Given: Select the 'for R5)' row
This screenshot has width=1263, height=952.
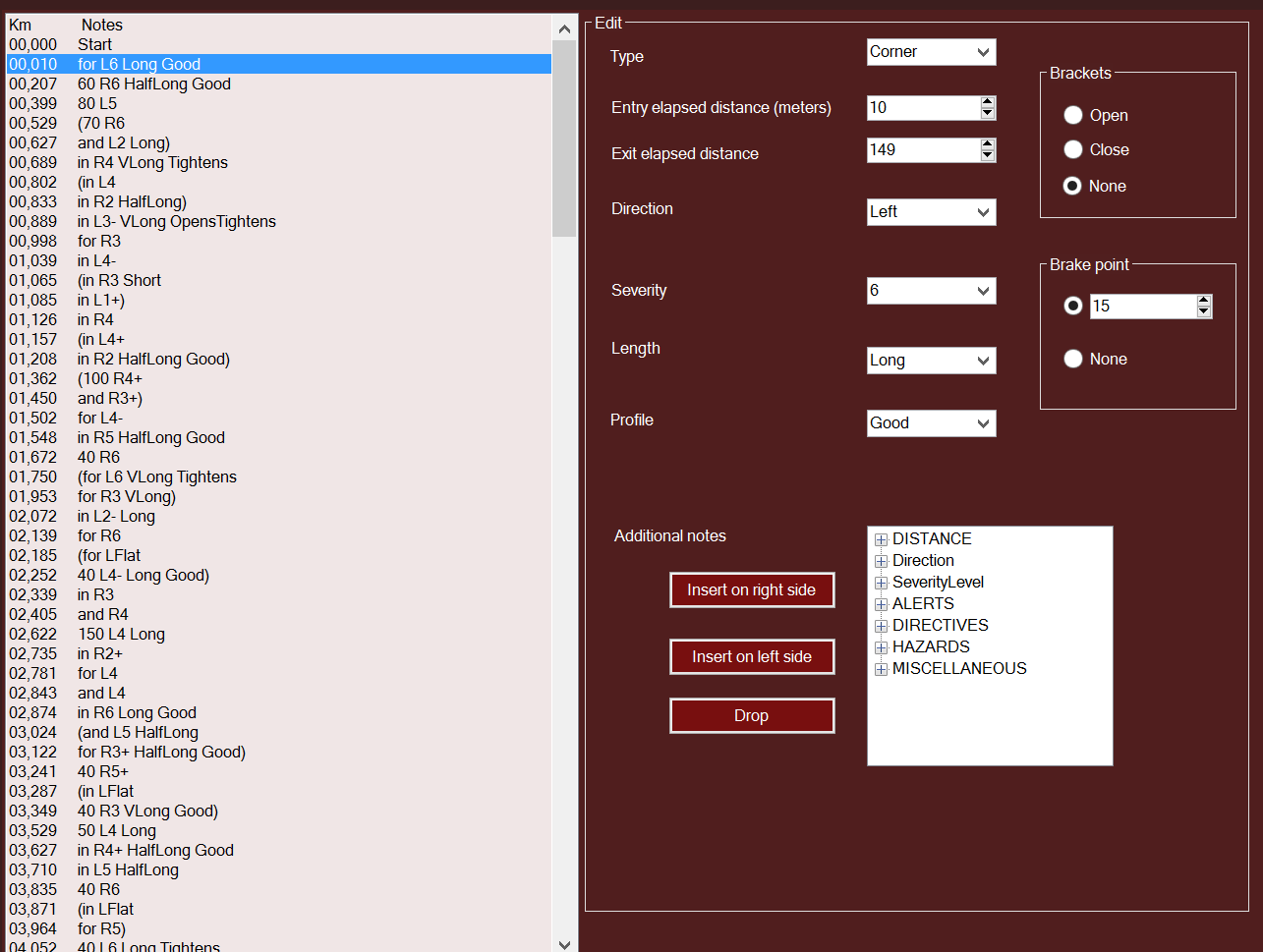Looking at the screenshot, I should click(x=279, y=928).
